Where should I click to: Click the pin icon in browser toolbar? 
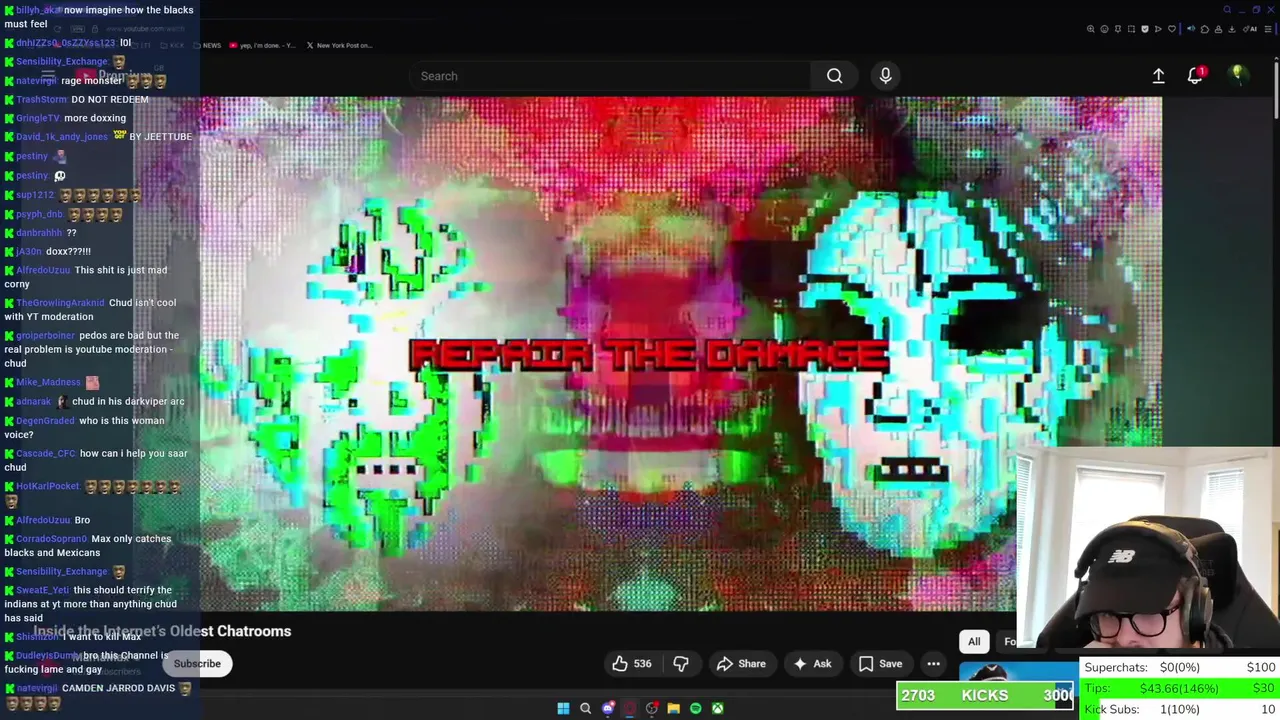(x=1118, y=29)
